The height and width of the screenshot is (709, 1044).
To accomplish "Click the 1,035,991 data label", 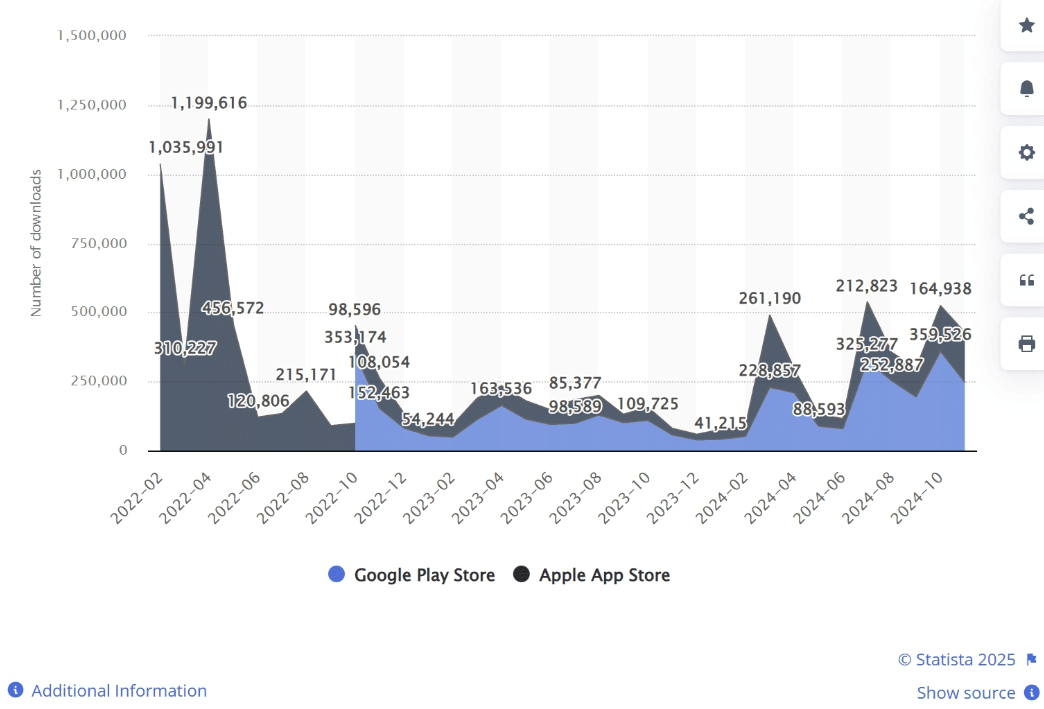I will click(x=186, y=148).
